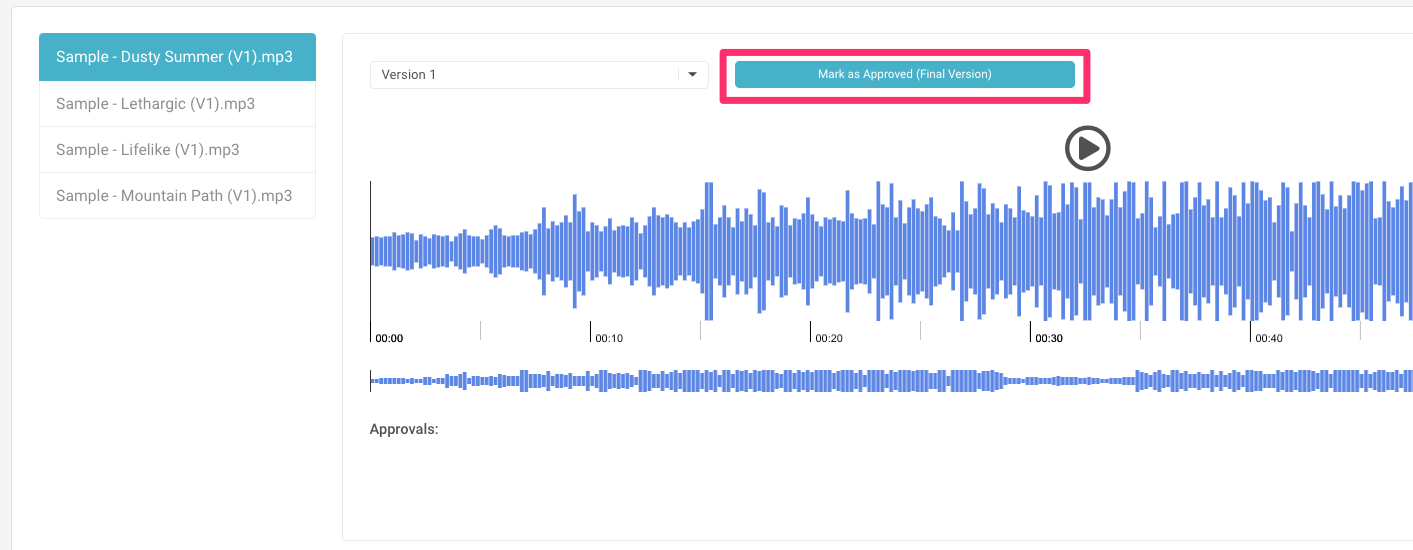Click the unlabeled tick between 00:00 and 00:10
The width and height of the screenshot is (1413, 550).
pyautogui.click(x=481, y=330)
